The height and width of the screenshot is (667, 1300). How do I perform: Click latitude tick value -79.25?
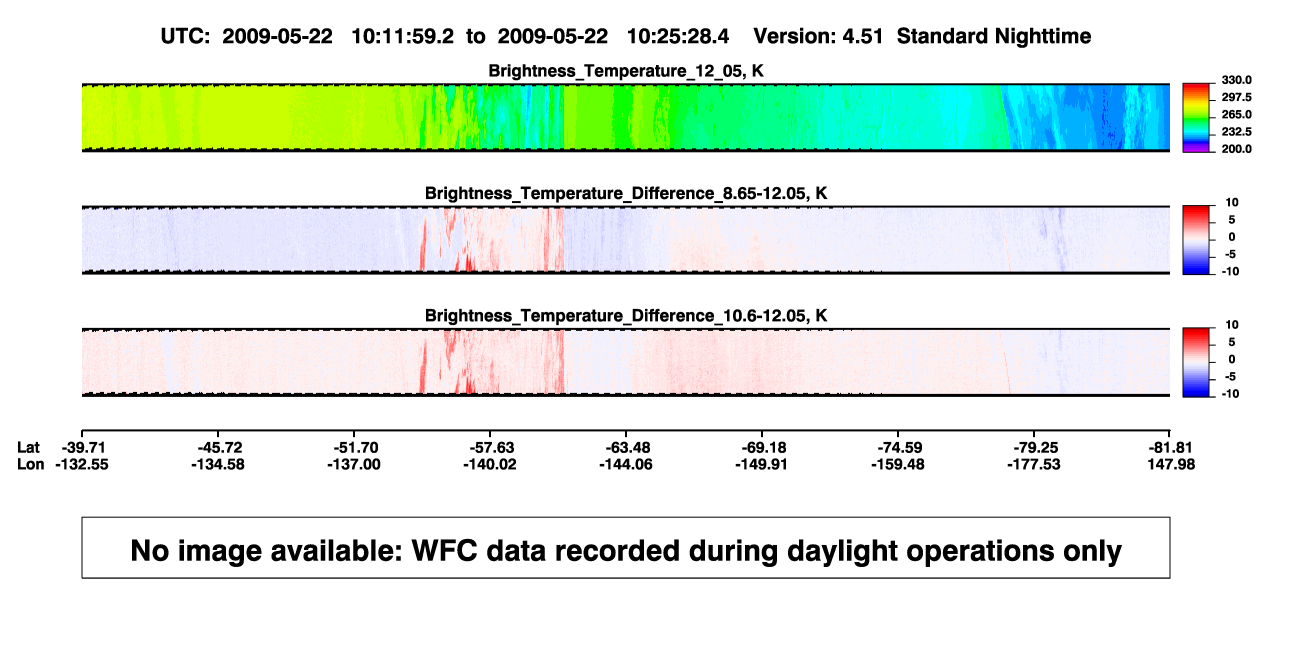coord(1034,447)
